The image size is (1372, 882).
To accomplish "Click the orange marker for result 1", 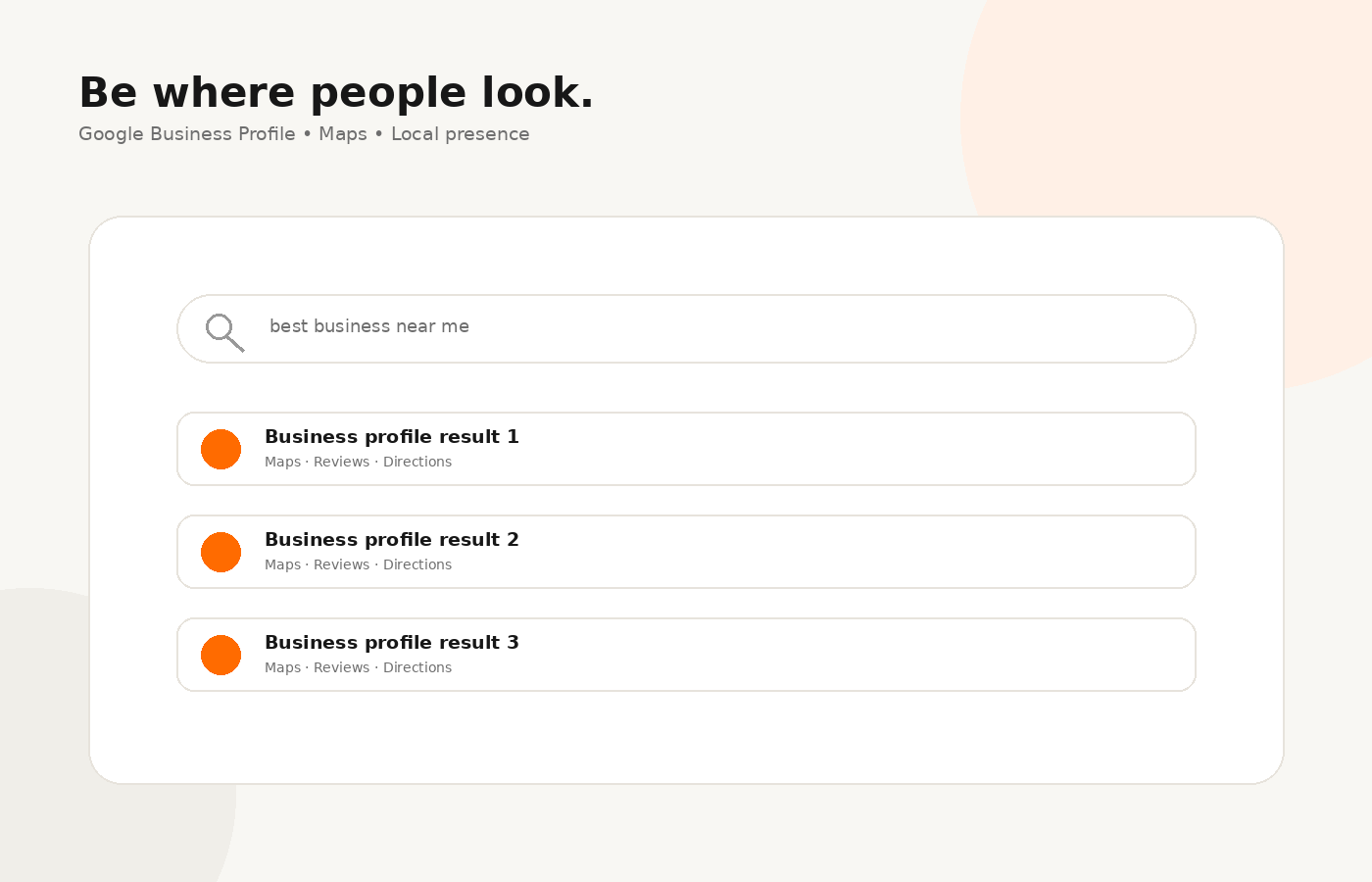I will tap(220, 449).
